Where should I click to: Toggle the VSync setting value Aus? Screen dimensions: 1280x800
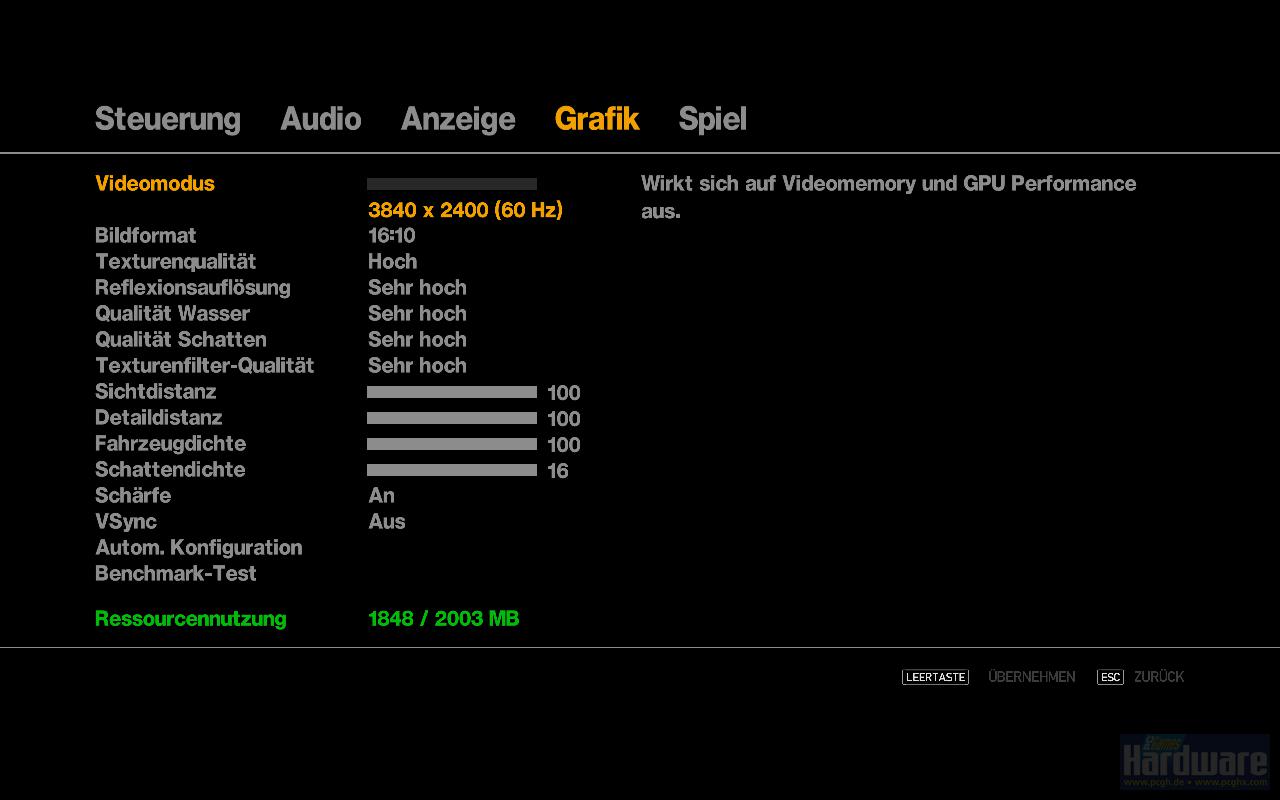click(x=386, y=522)
